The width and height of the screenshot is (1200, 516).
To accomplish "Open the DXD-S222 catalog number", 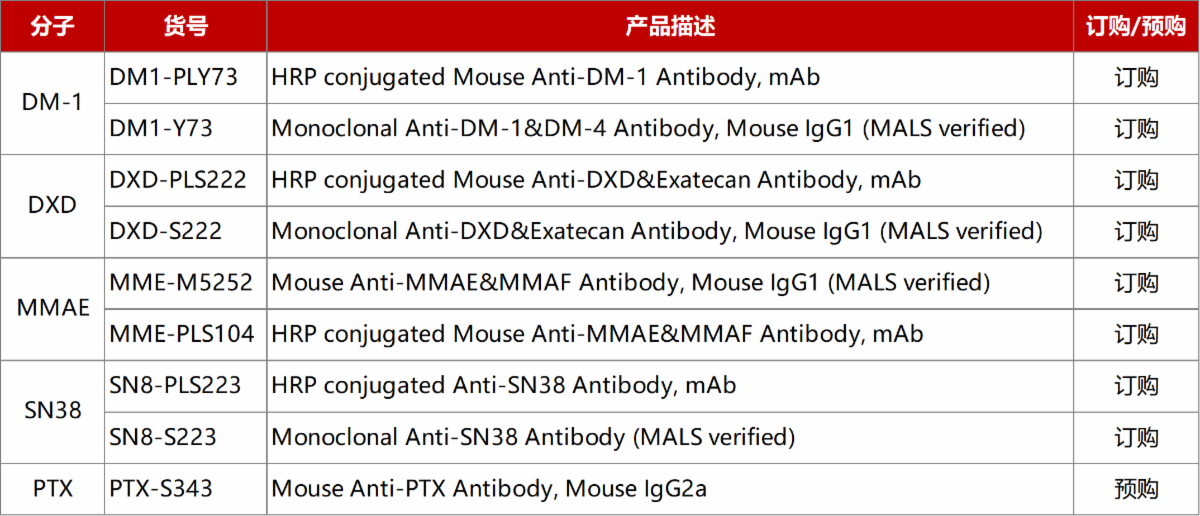I will click(166, 232).
